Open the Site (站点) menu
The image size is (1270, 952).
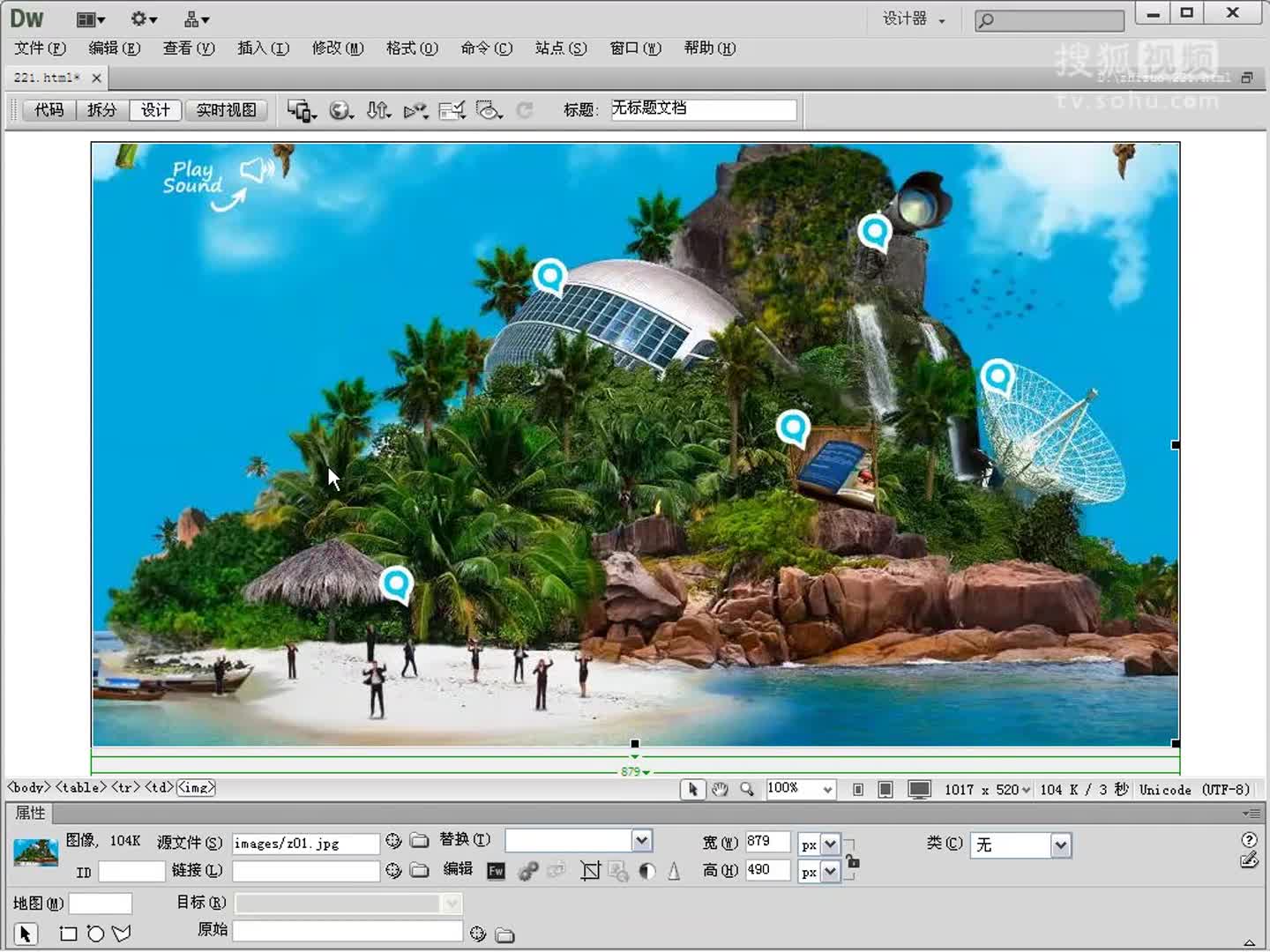[561, 48]
